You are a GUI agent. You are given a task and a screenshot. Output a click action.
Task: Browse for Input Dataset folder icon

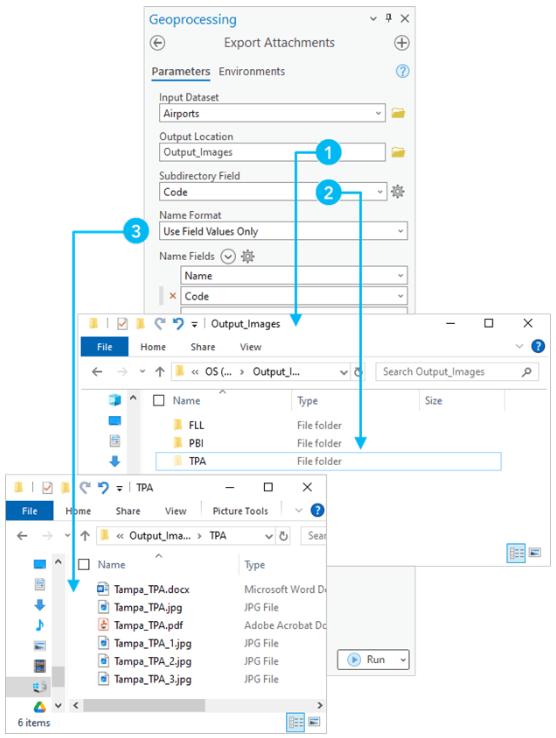398,113
